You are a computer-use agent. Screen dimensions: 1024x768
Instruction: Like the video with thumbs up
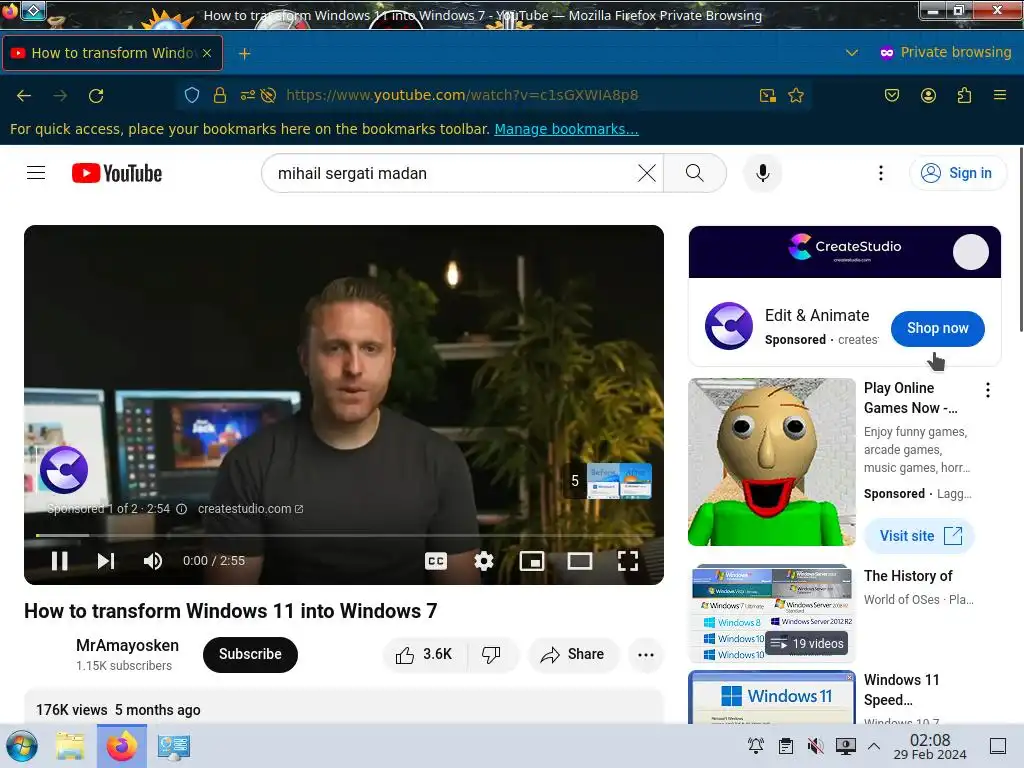[424, 654]
